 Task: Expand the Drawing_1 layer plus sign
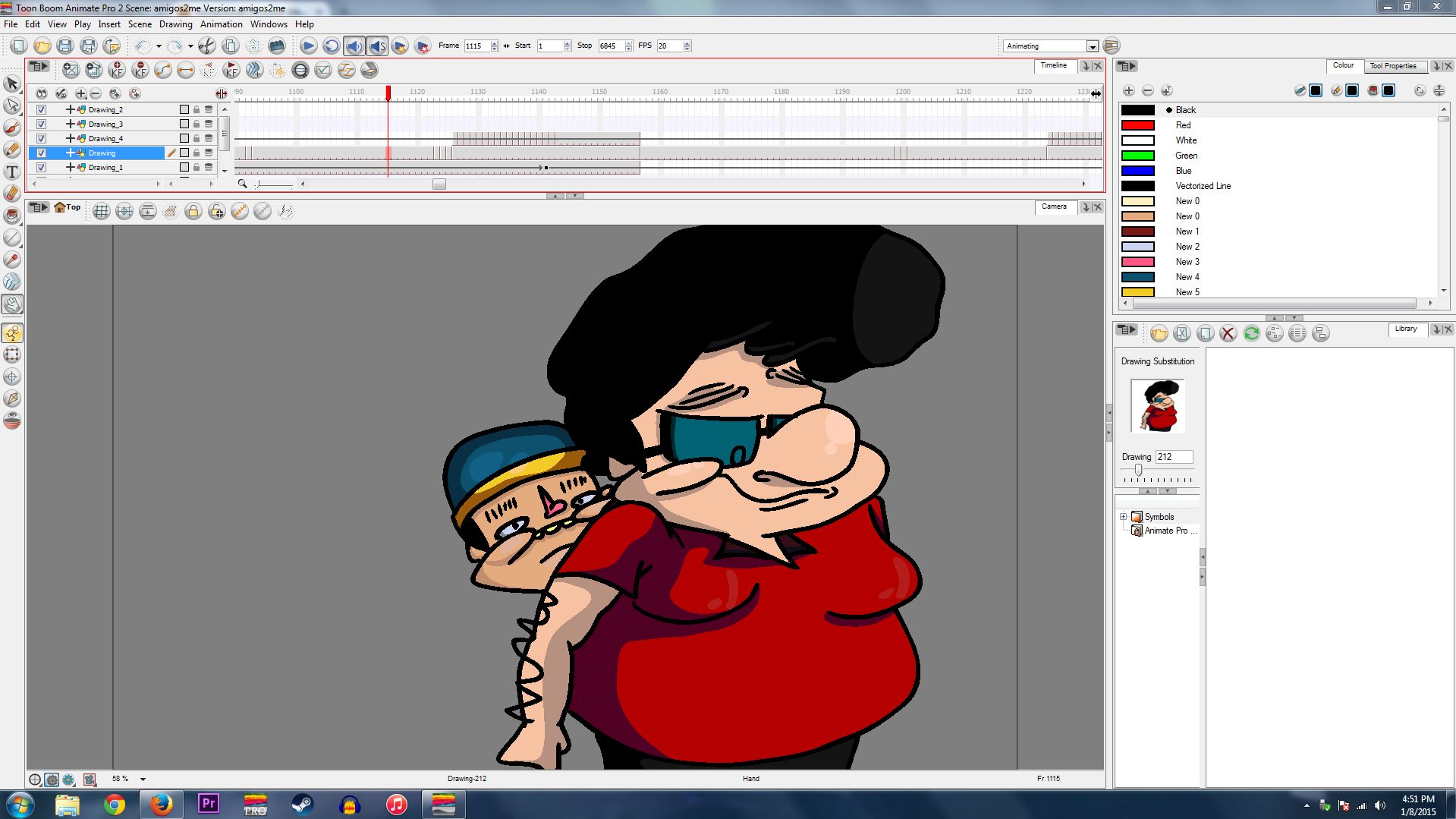(70, 167)
